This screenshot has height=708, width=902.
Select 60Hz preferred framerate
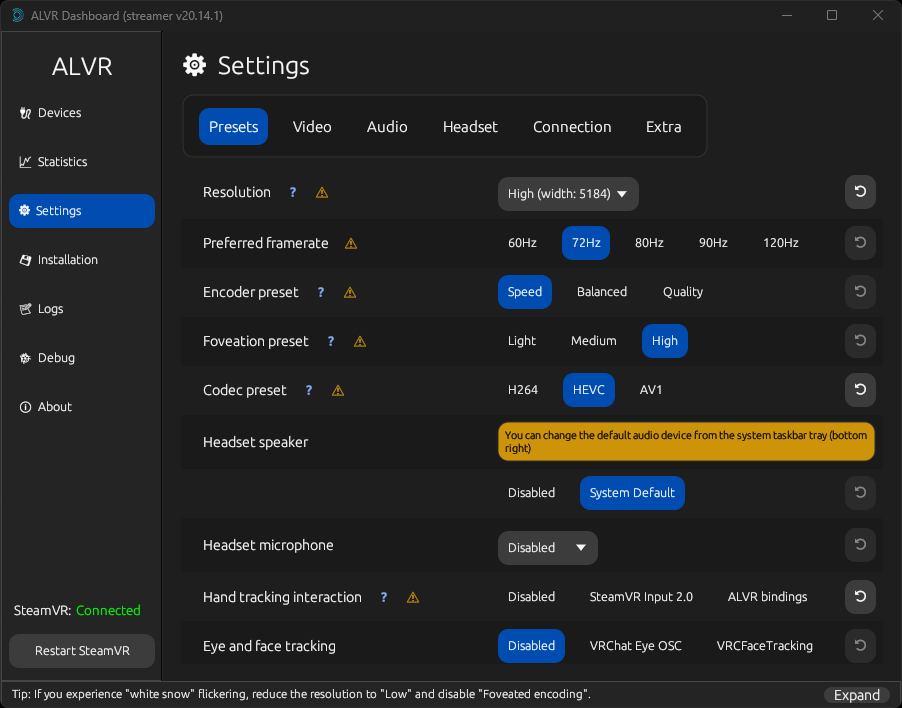[x=522, y=243]
